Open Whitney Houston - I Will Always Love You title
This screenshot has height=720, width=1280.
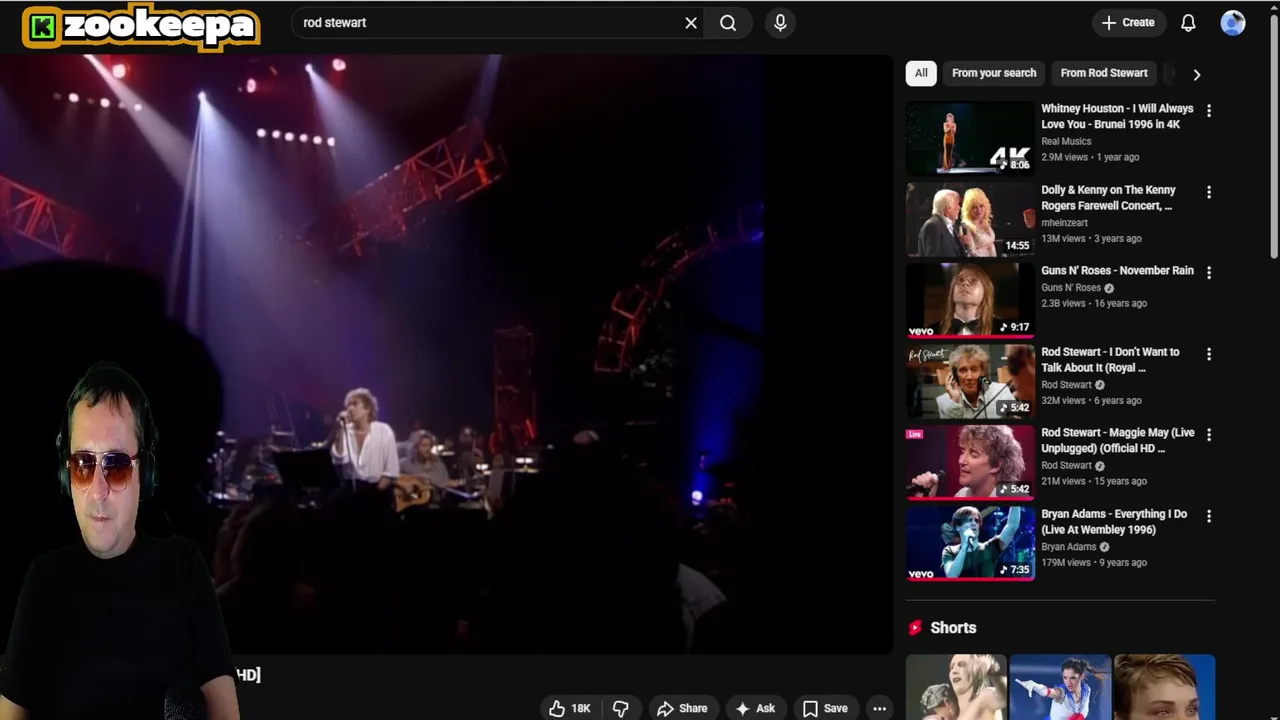[x=1117, y=116]
